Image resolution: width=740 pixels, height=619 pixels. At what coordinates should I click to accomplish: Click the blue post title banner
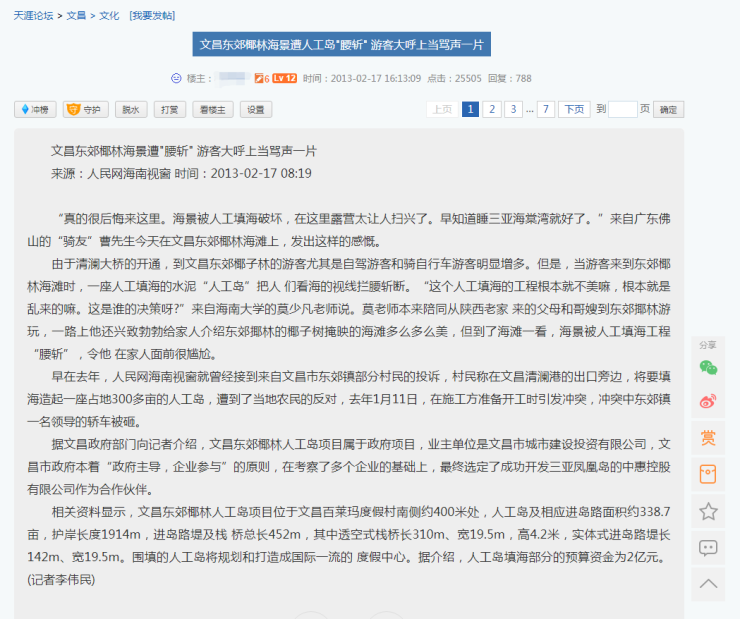coord(342,44)
